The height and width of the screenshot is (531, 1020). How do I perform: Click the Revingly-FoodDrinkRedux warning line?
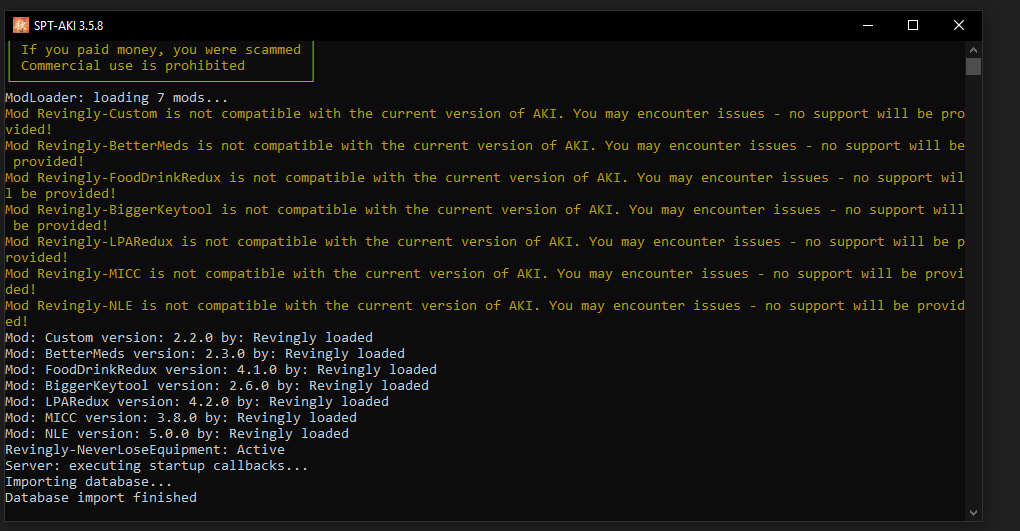[x=485, y=185]
